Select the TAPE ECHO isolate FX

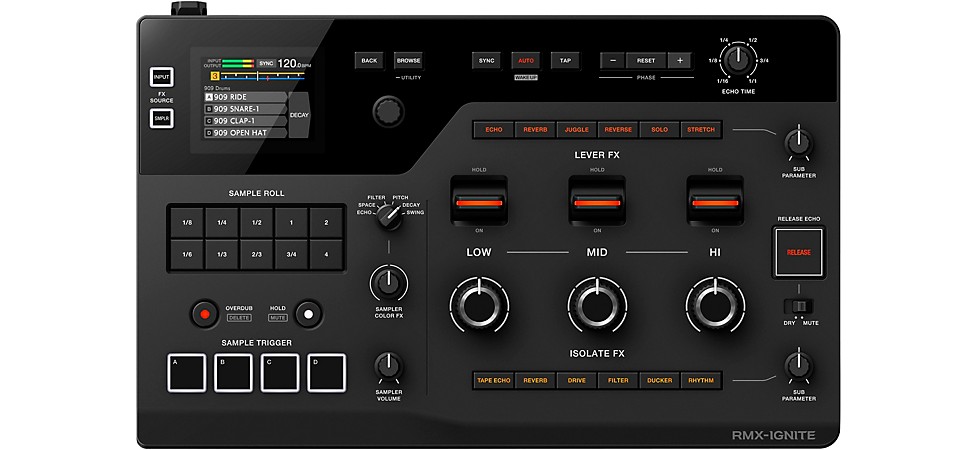pos(494,380)
